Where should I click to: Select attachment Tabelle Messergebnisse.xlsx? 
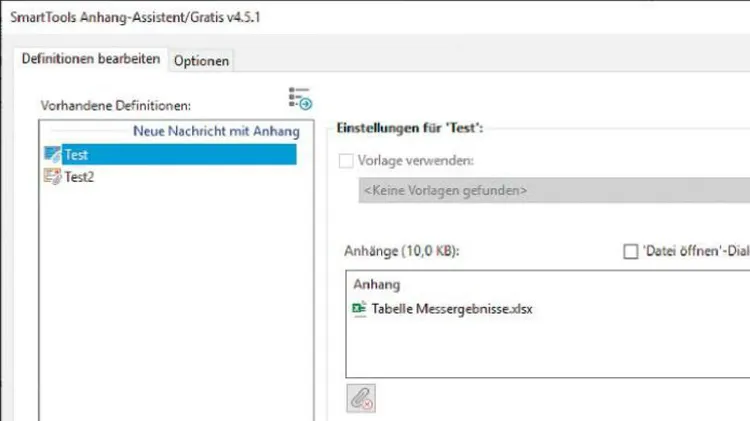(452, 309)
